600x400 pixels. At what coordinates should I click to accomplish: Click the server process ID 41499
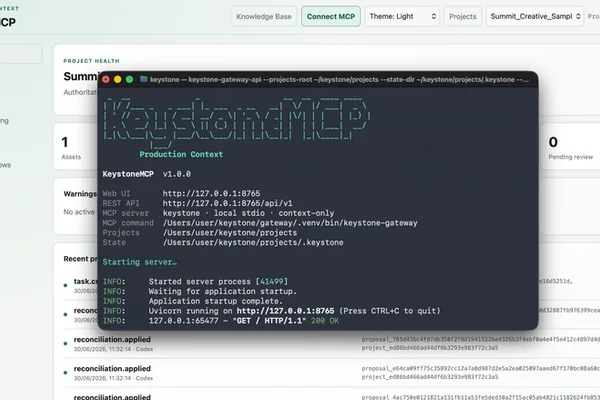click(x=271, y=282)
